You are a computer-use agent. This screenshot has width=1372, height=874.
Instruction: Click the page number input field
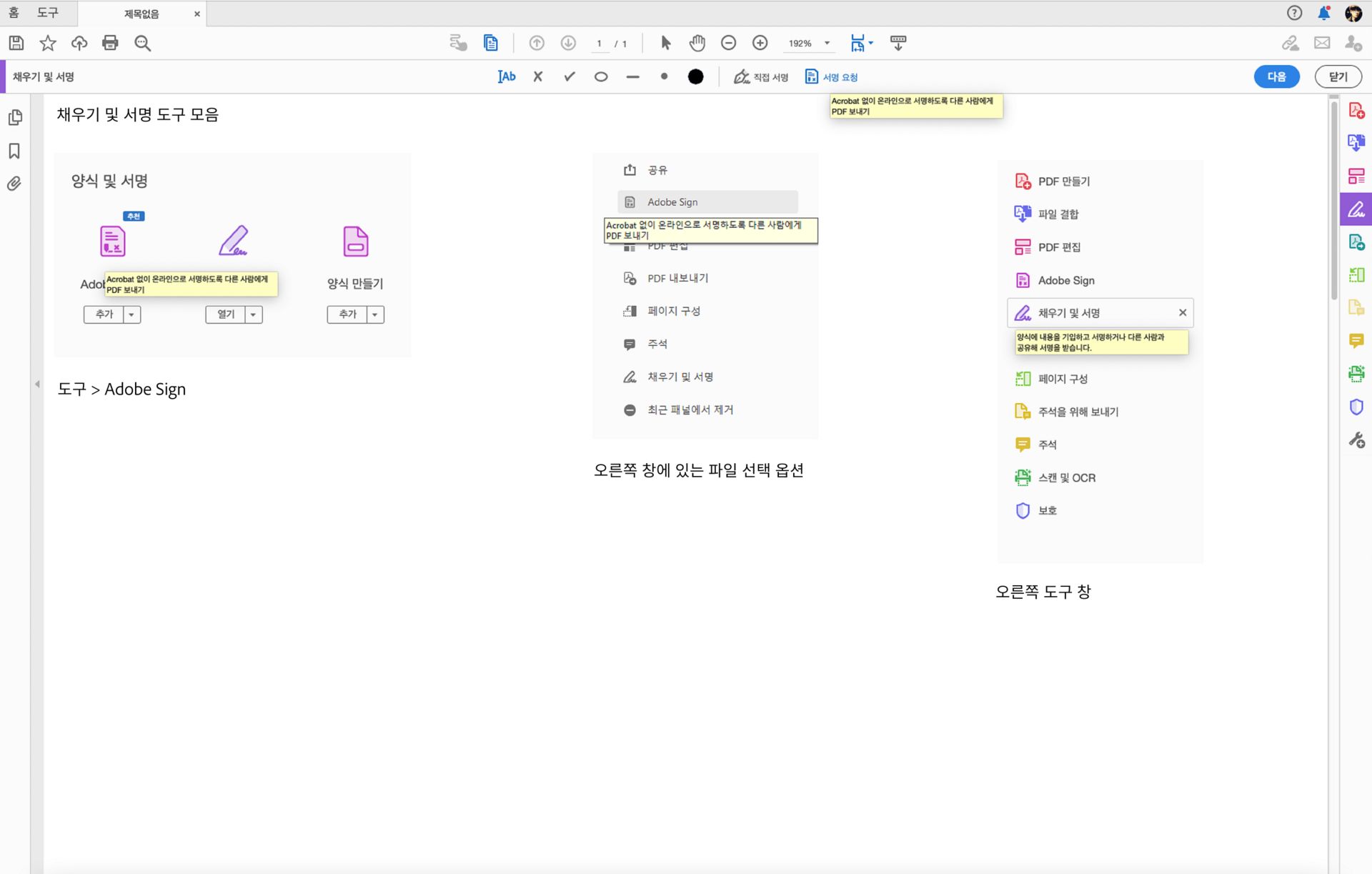point(600,43)
